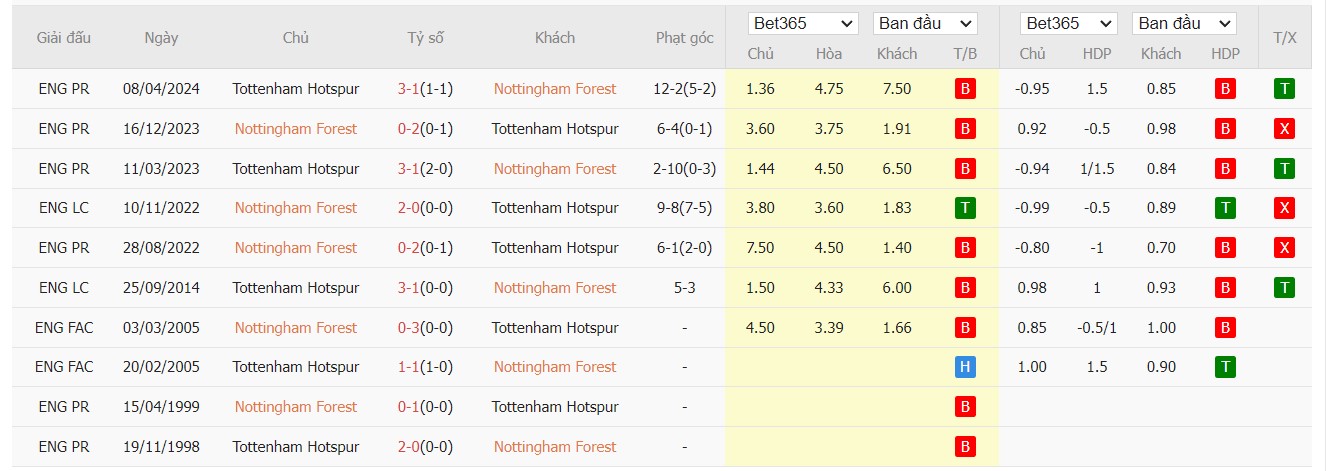Image resolution: width=1326 pixels, height=471 pixels.
Task: Click the Phạt góc column header
Action: point(685,38)
